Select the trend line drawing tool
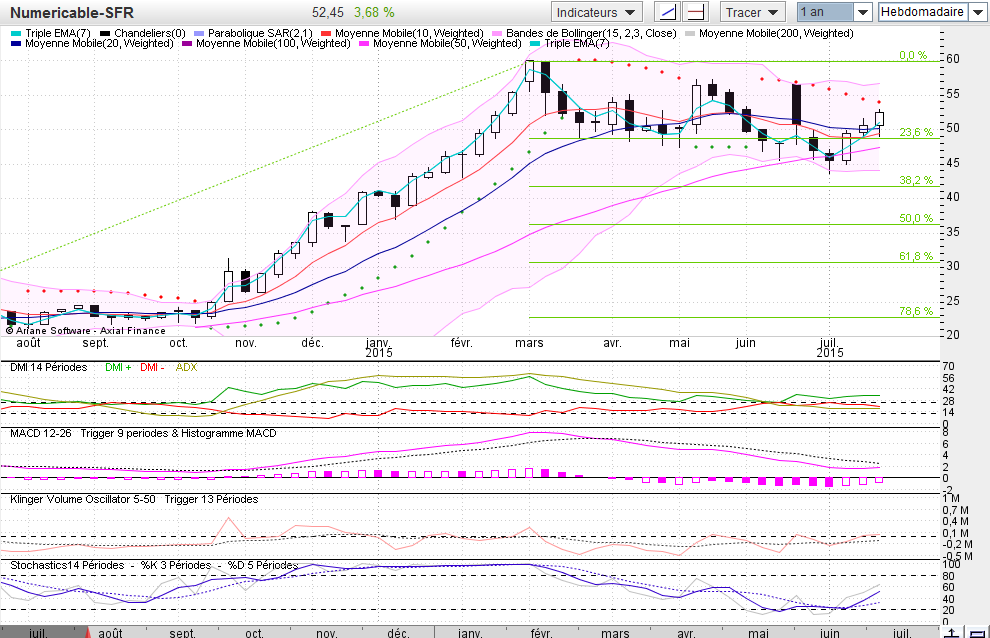Screen dimensions: 990x638 pos(667,12)
